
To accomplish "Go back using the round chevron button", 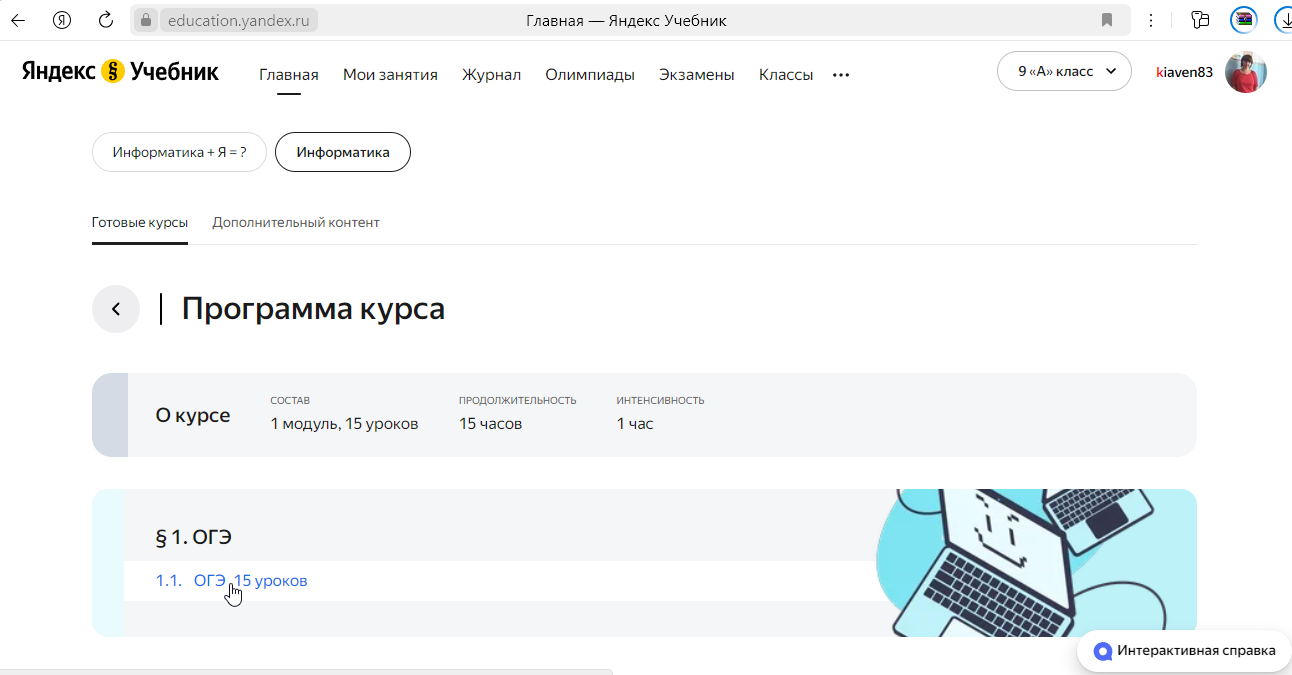I will tap(116, 309).
